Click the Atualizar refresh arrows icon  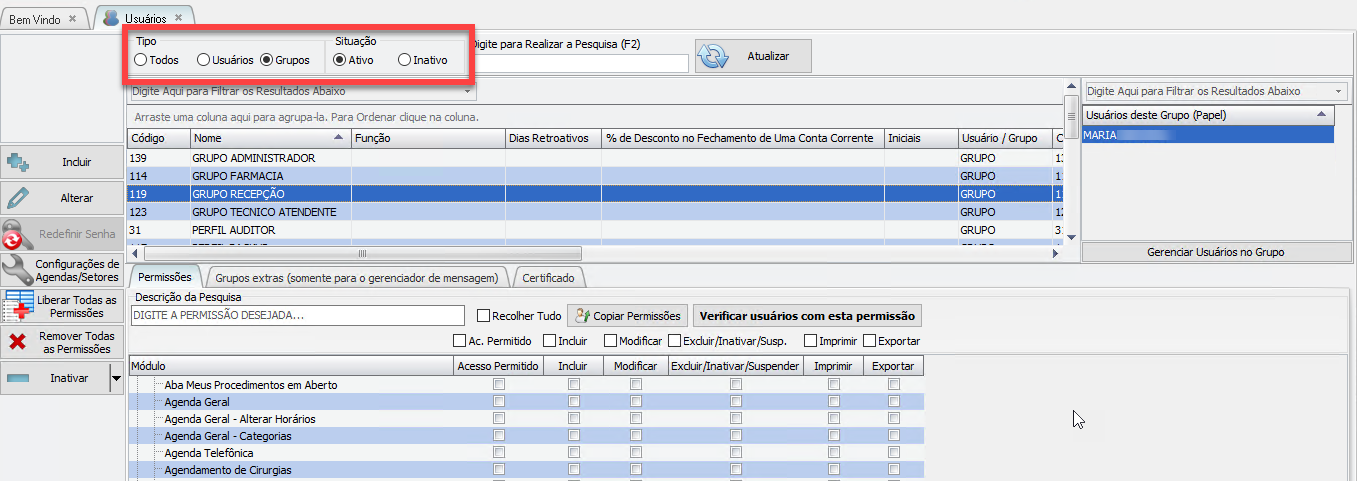(x=714, y=57)
